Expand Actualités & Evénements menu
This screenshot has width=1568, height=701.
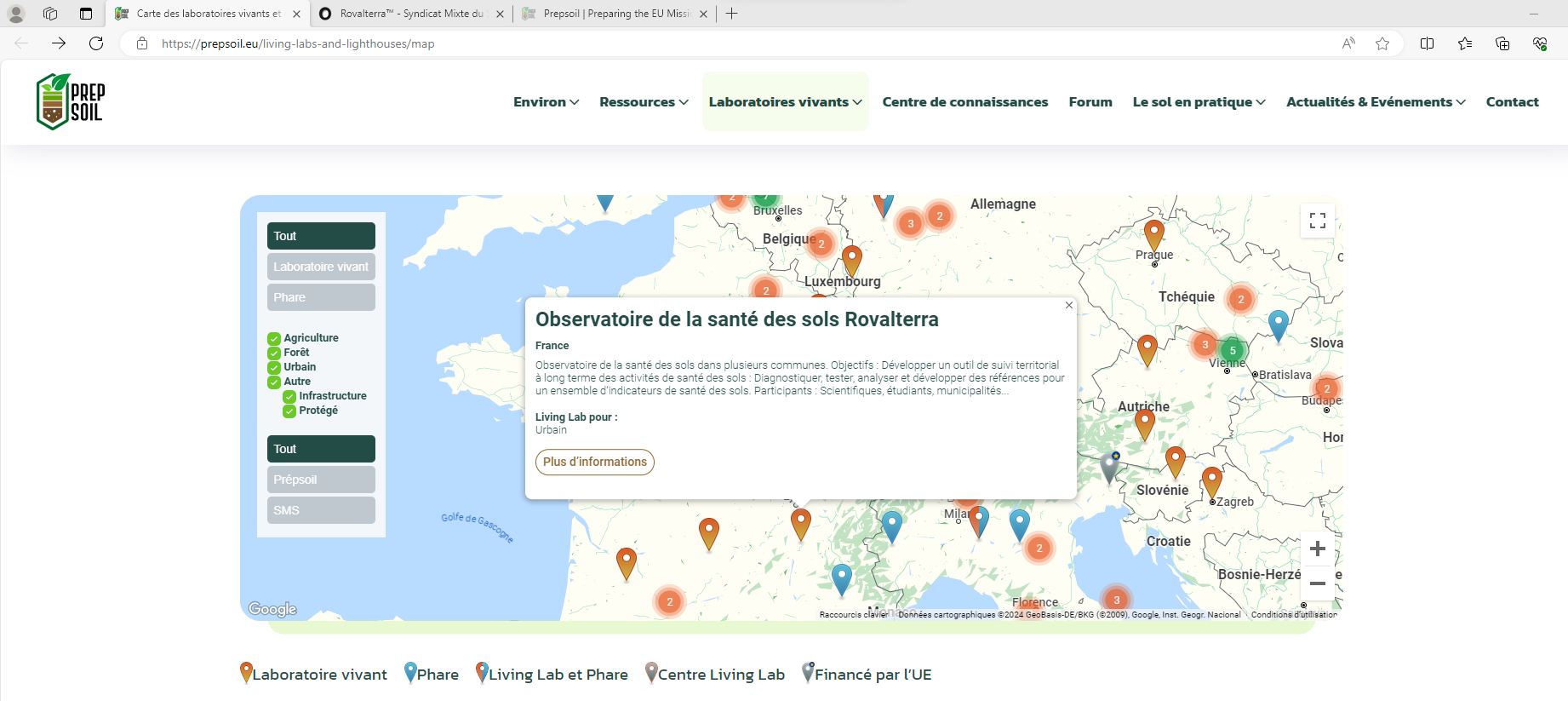point(1376,101)
